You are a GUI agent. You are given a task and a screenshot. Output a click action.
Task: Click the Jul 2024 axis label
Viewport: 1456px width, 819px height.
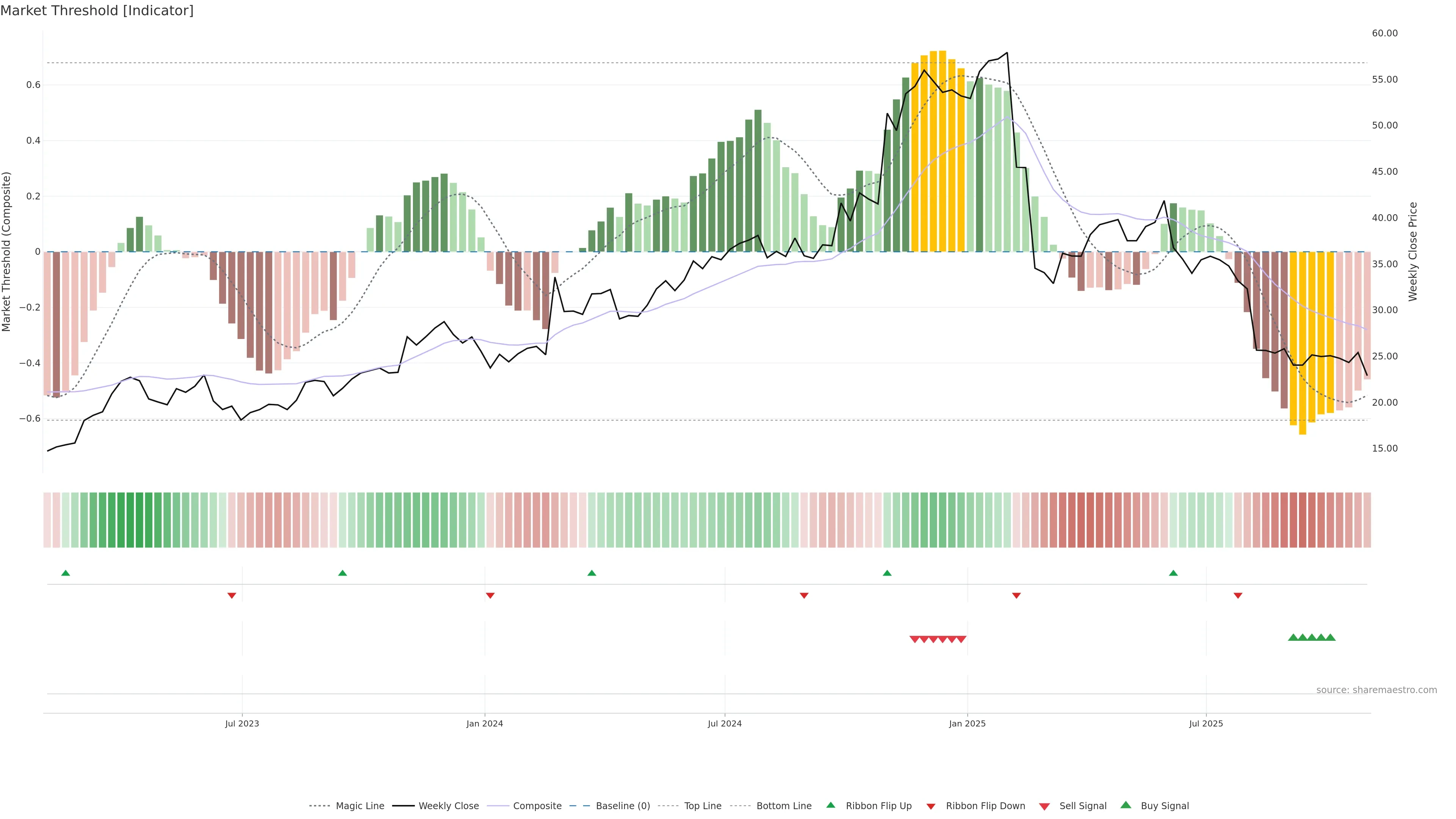click(x=725, y=723)
